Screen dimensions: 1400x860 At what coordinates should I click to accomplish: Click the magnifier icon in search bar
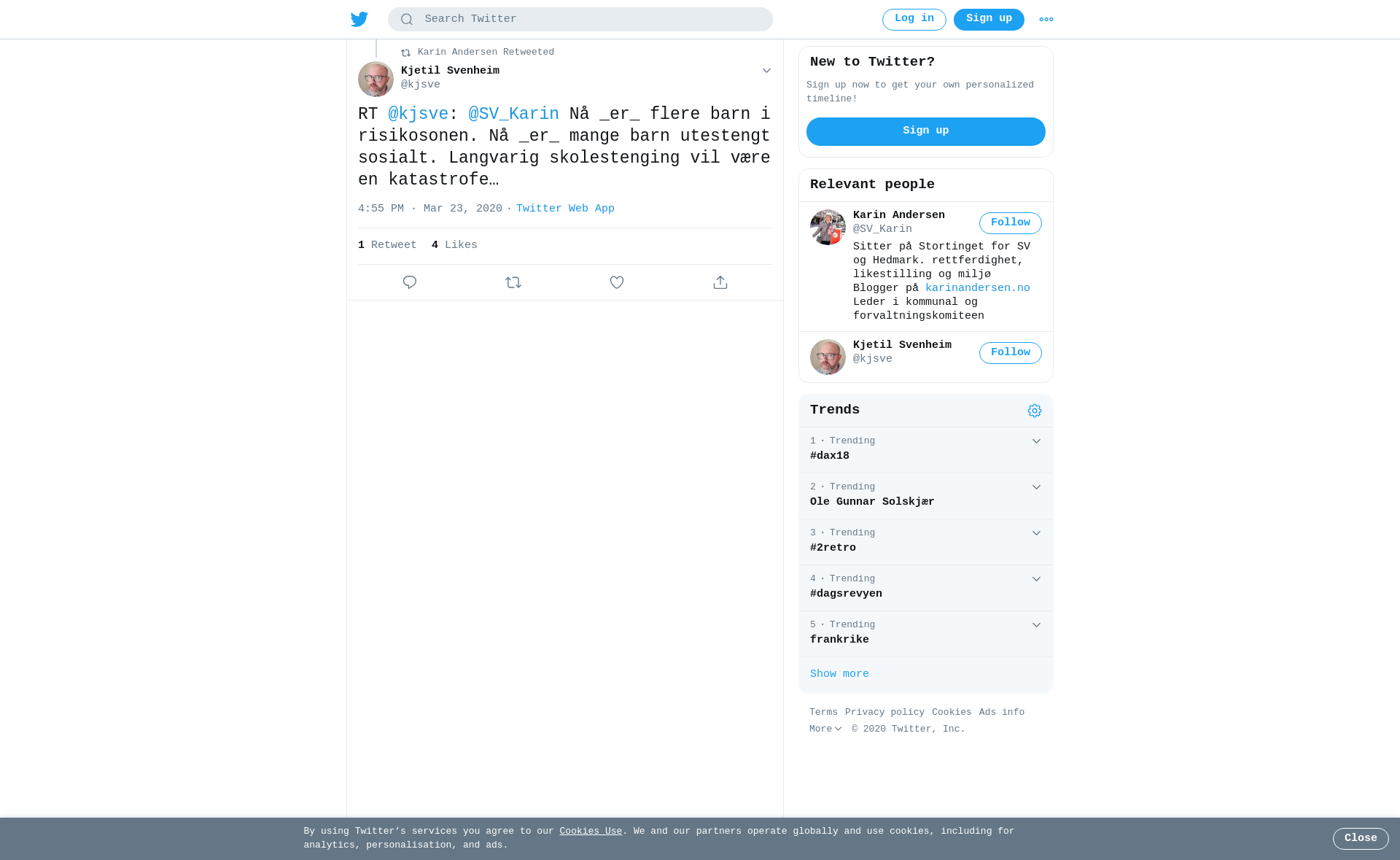[x=407, y=20]
